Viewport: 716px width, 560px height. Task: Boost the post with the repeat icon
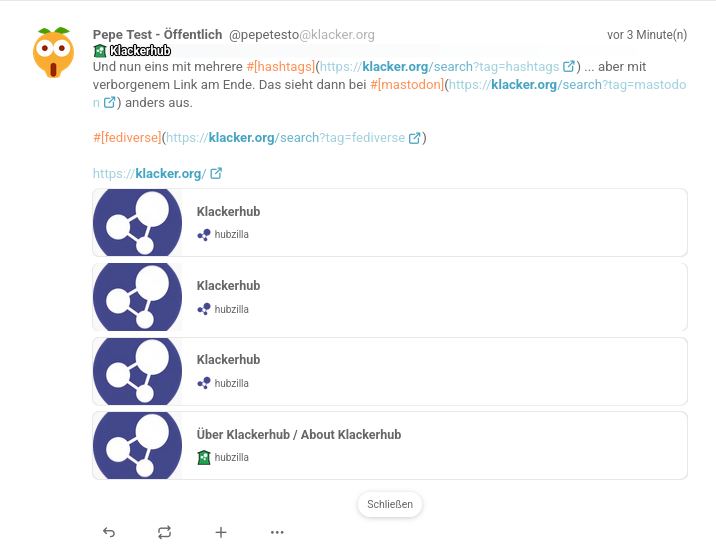click(165, 532)
